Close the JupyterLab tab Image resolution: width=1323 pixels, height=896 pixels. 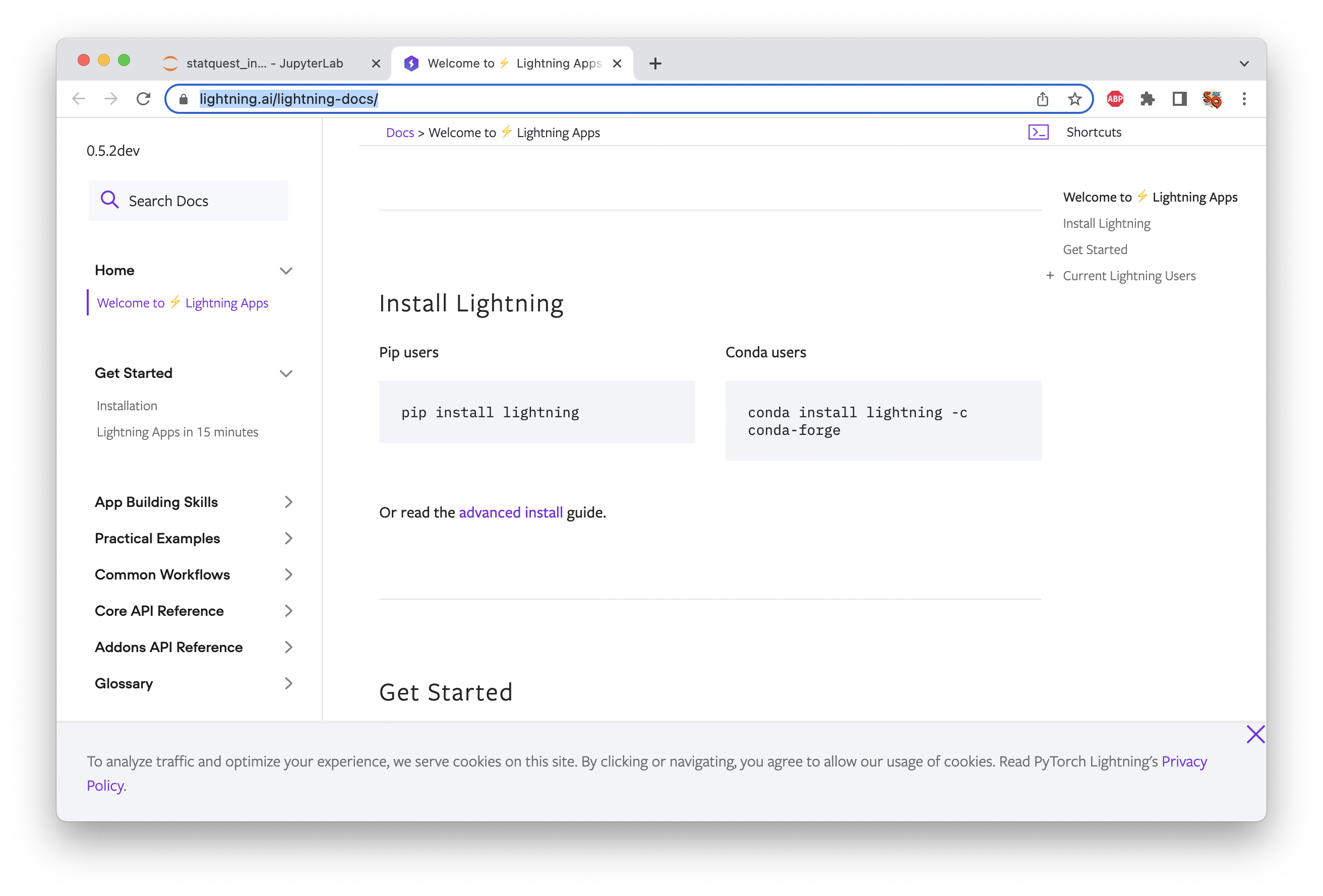tap(376, 63)
